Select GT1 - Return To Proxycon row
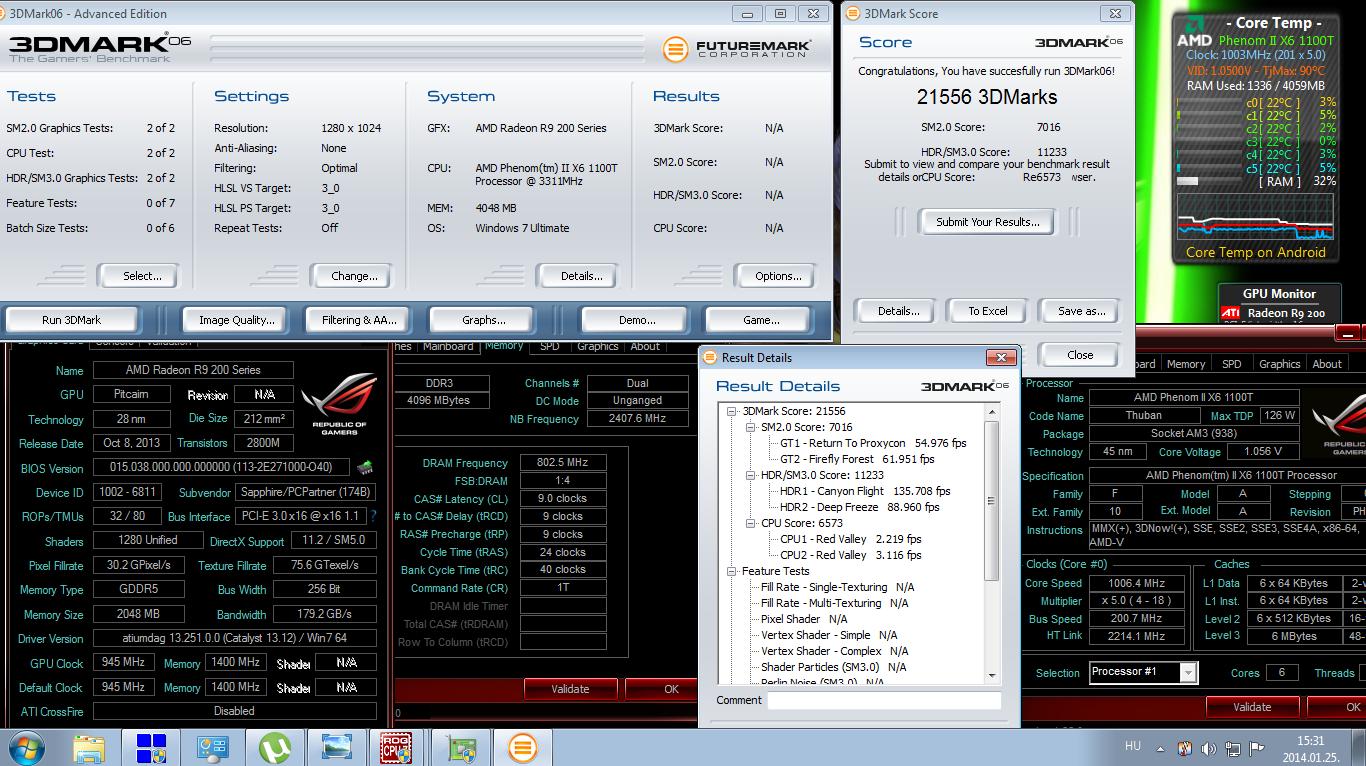The image size is (1366, 766). tap(873, 443)
